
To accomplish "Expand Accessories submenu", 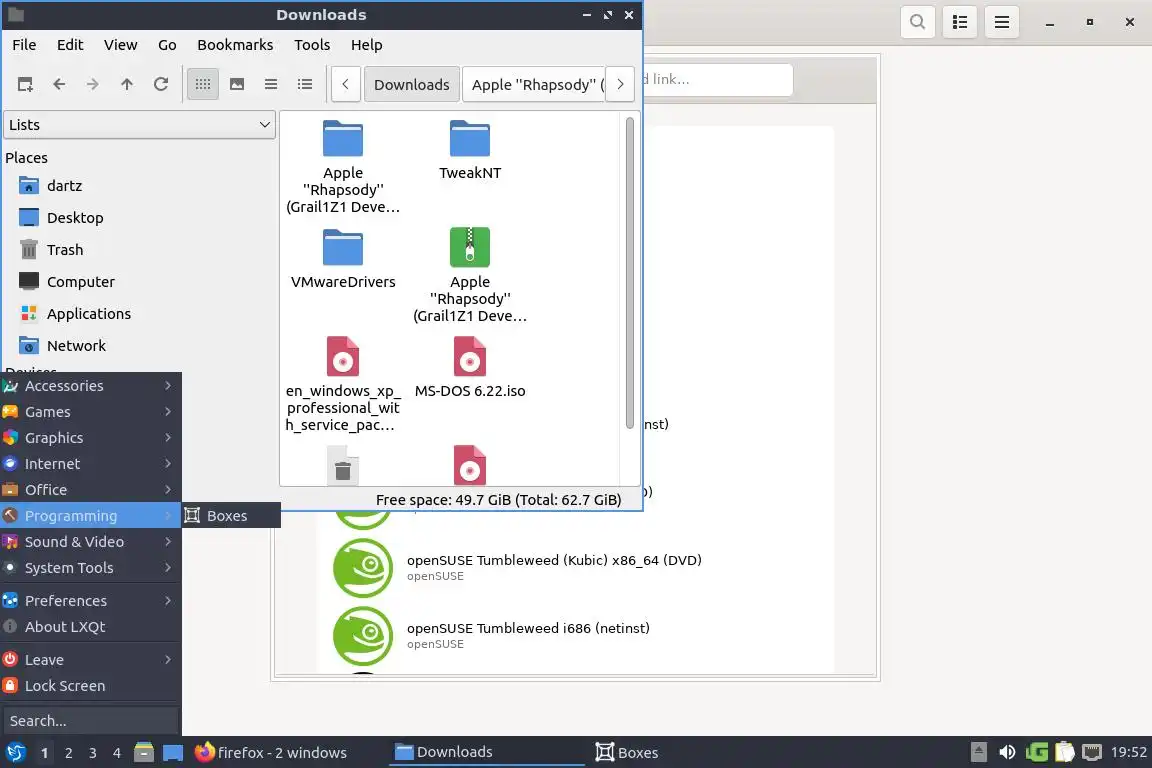I will pyautogui.click(x=90, y=386).
